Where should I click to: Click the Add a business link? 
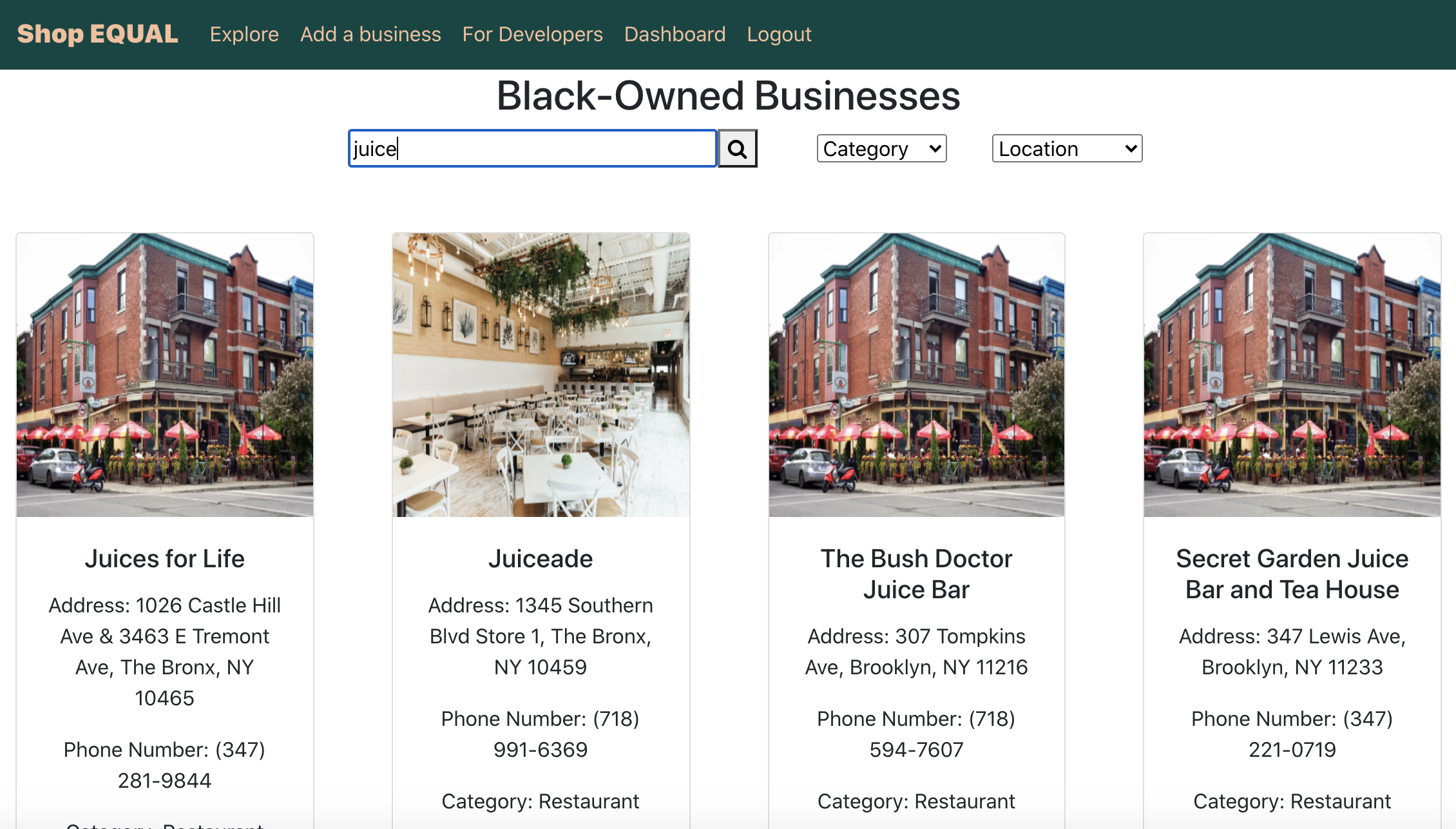[370, 34]
